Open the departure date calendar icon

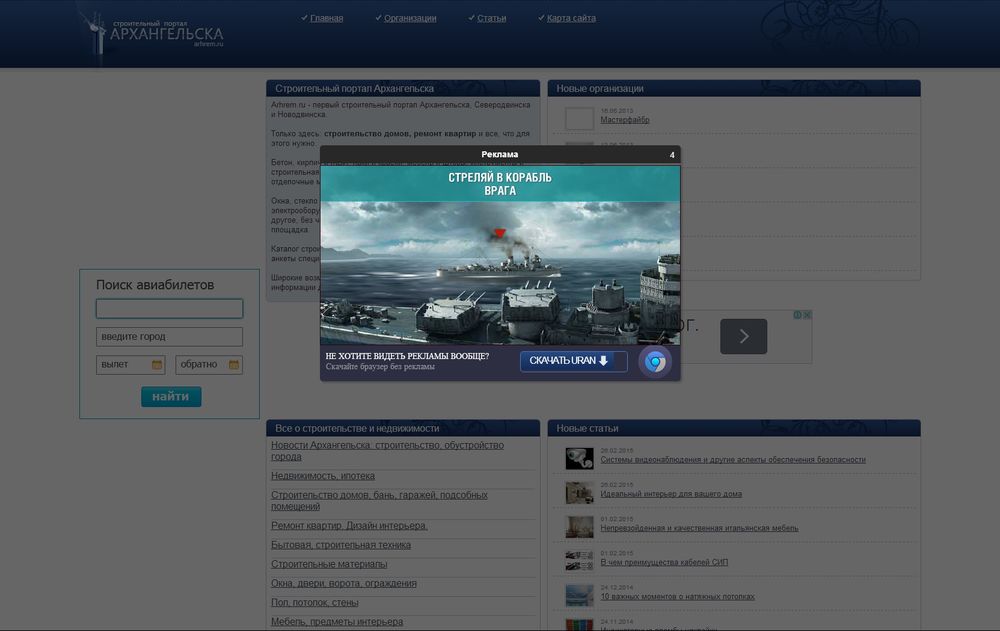[157, 364]
